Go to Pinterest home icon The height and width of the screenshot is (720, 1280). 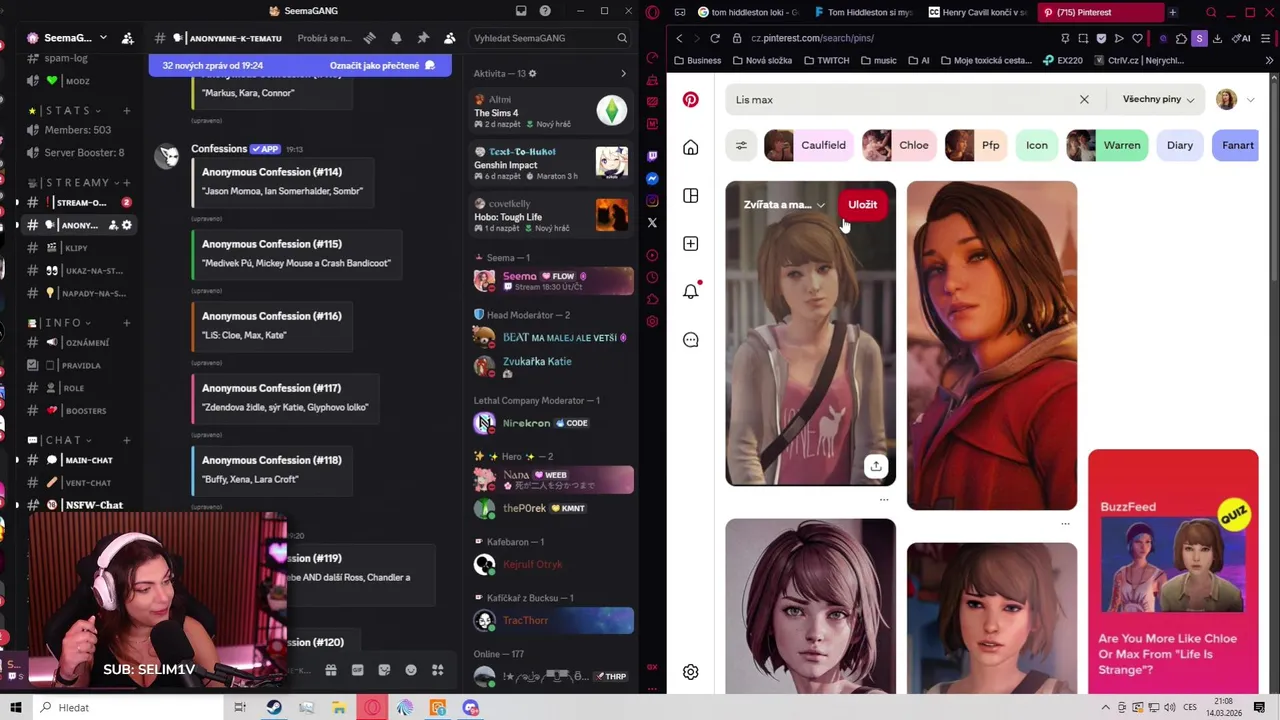click(x=691, y=148)
